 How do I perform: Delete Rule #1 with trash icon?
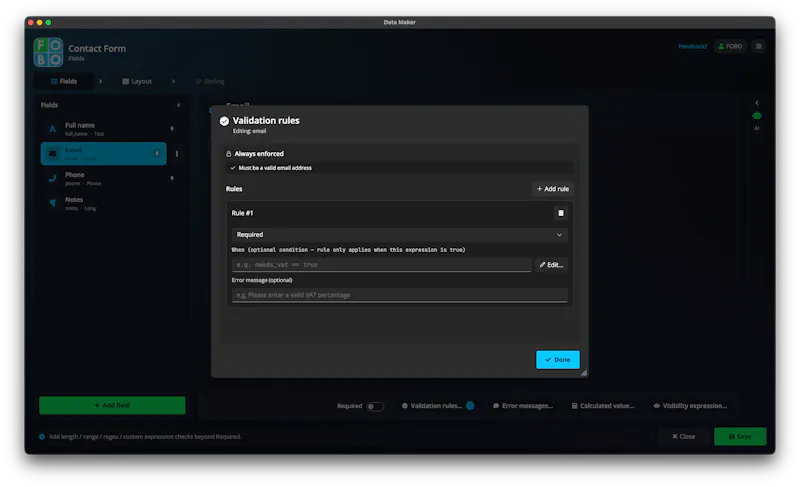click(561, 213)
